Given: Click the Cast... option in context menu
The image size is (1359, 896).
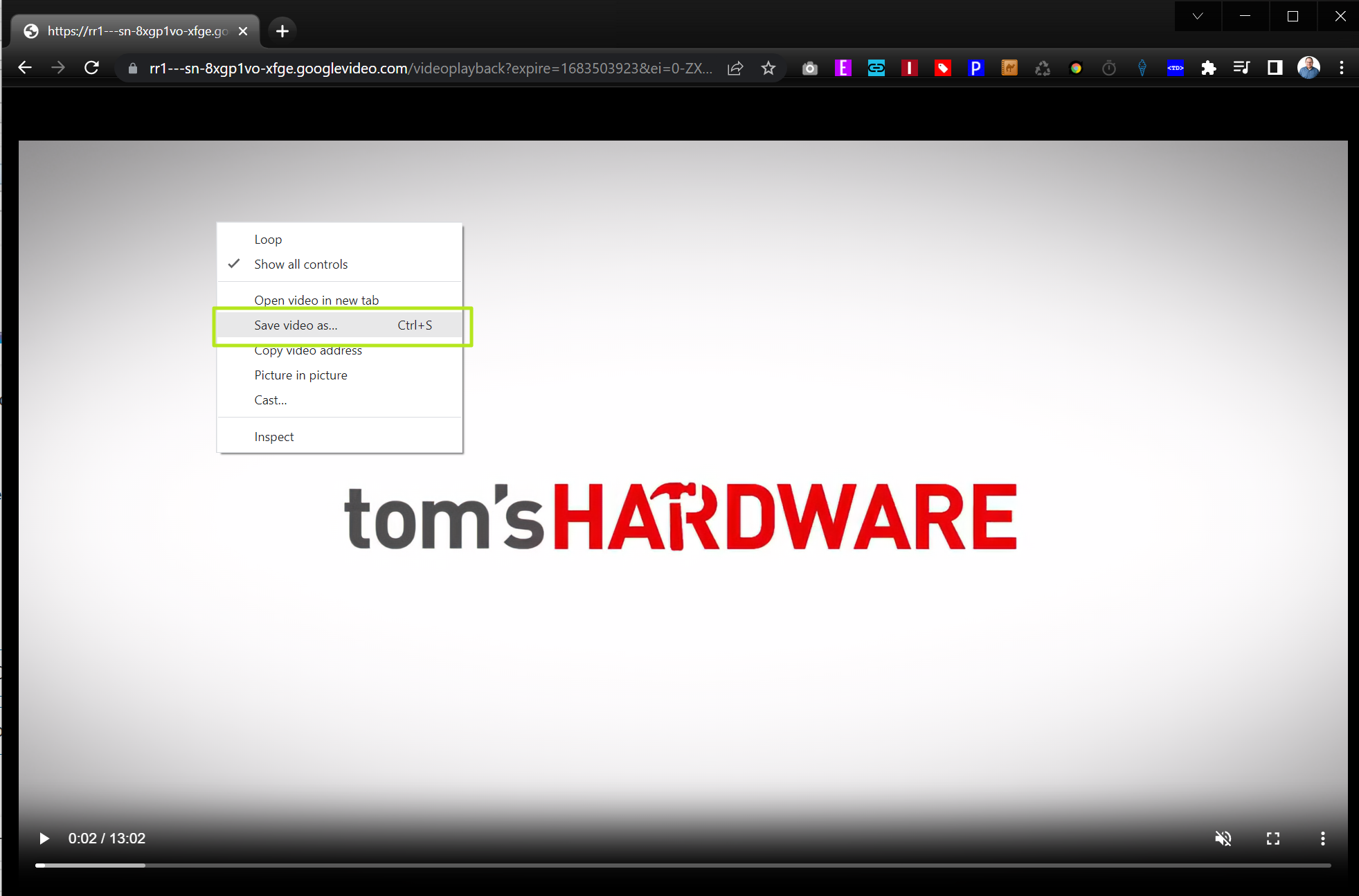Looking at the screenshot, I should (270, 400).
